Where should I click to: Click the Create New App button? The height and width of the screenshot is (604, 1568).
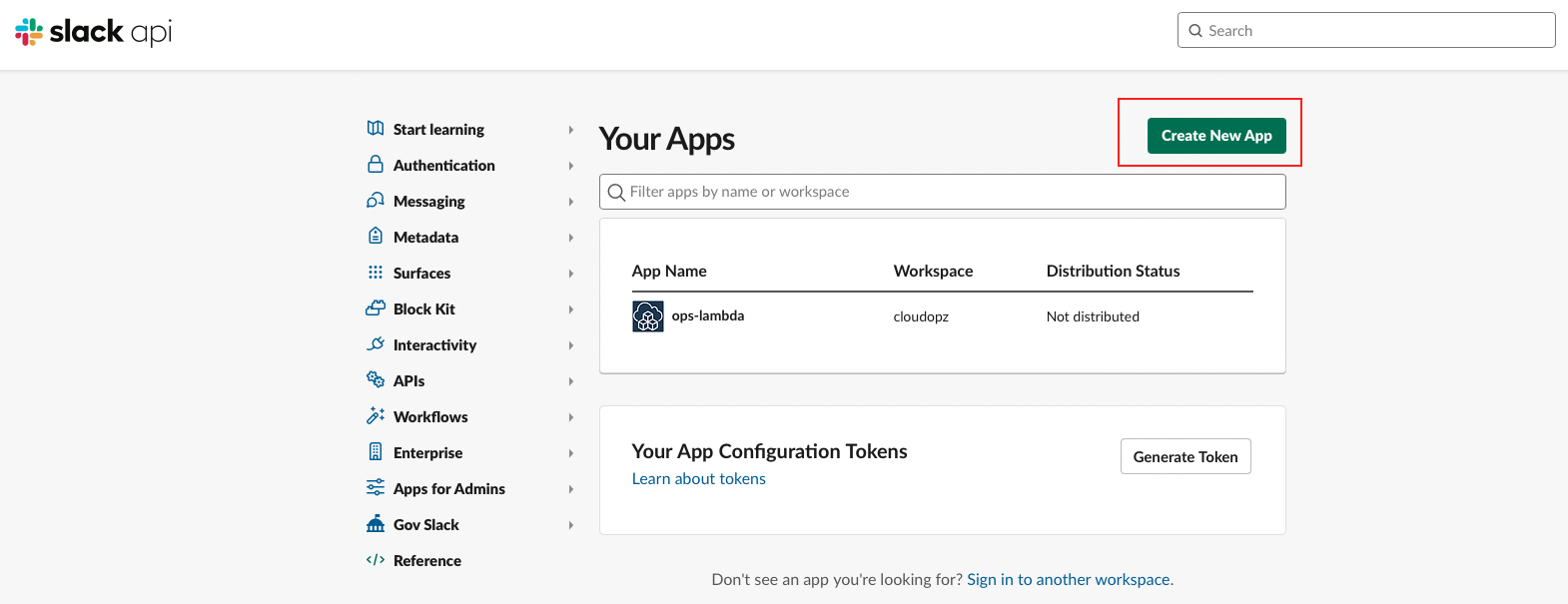pos(1216,136)
